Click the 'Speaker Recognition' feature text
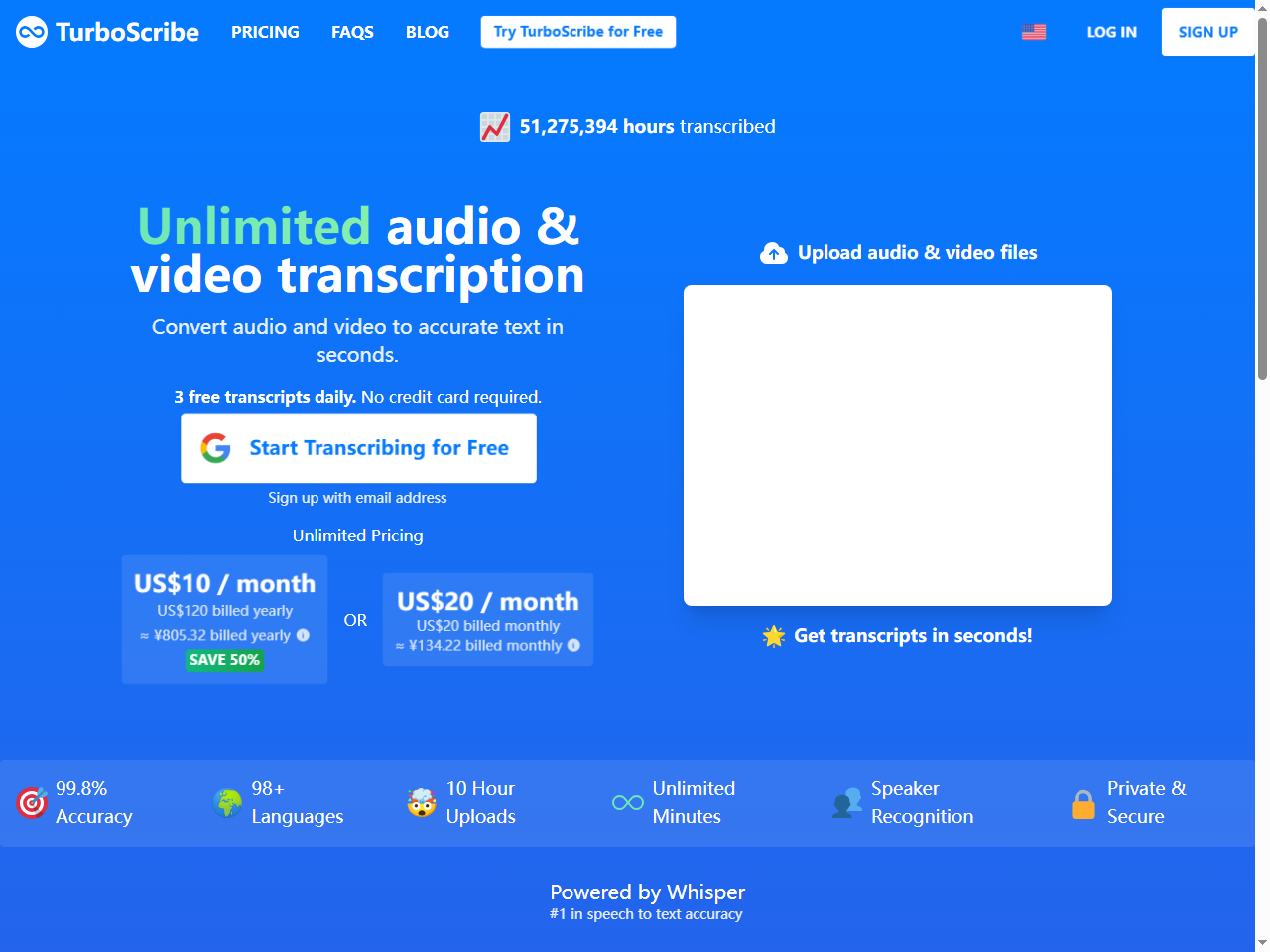Image resolution: width=1270 pixels, height=952 pixels. pos(923,802)
